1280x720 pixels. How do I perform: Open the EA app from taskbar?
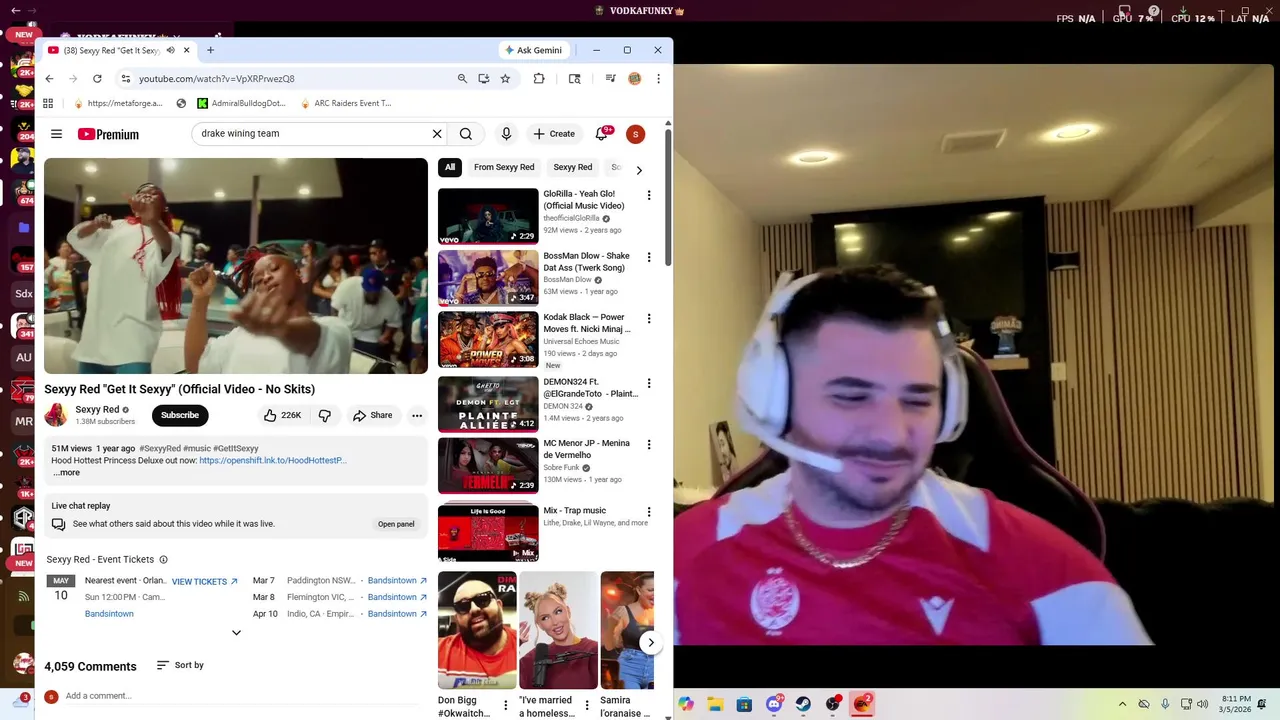(862, 704)
